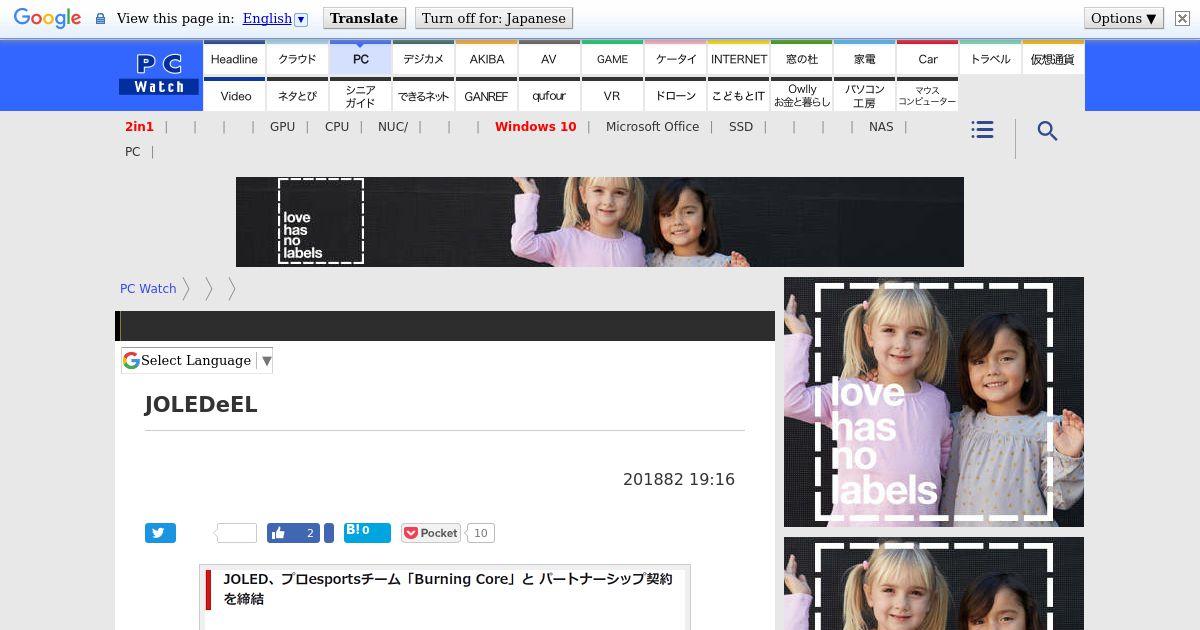Open the マウスコンピューター tab
The width and height of the screenshot is (1200, 630).
click(927, 95)
